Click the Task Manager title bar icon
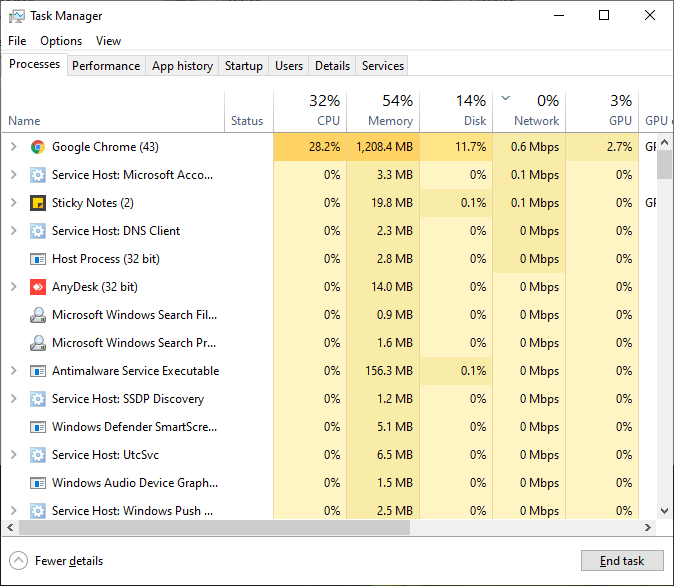 [x=17, y=16]
